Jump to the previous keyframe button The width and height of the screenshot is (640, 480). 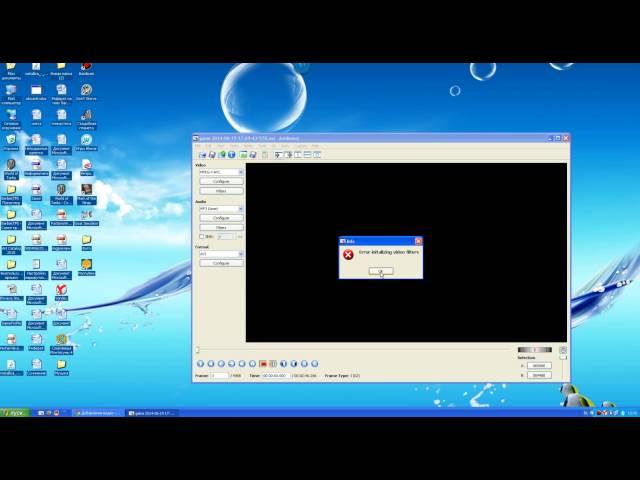pyautogui.click(x=242, y=364)
